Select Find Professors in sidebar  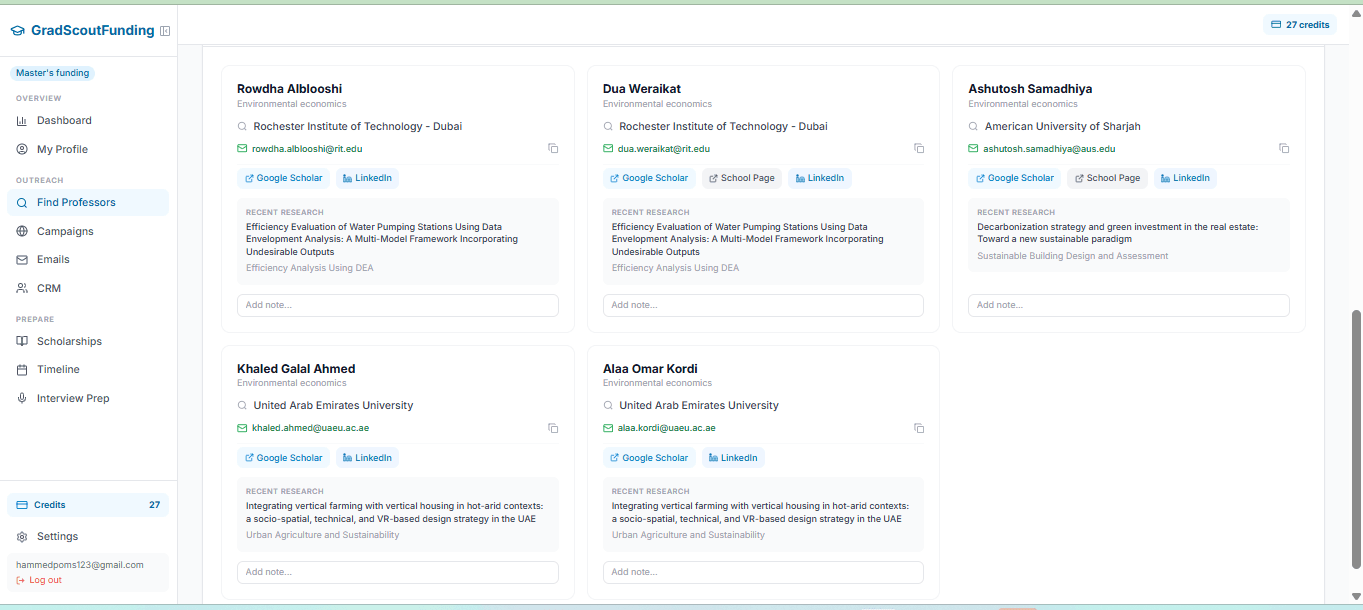[88, 202]
